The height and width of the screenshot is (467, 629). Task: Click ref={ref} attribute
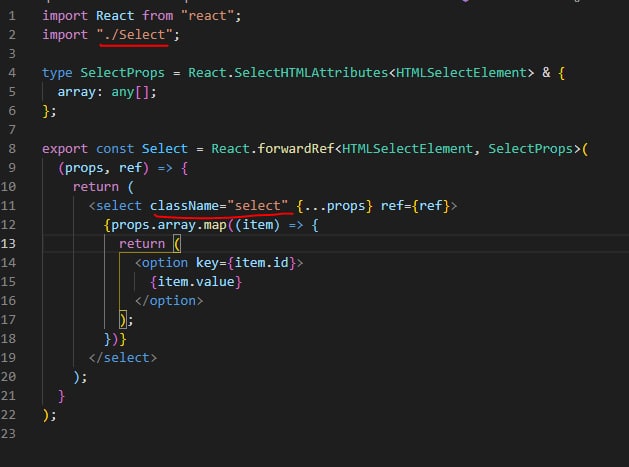point(415,206)
